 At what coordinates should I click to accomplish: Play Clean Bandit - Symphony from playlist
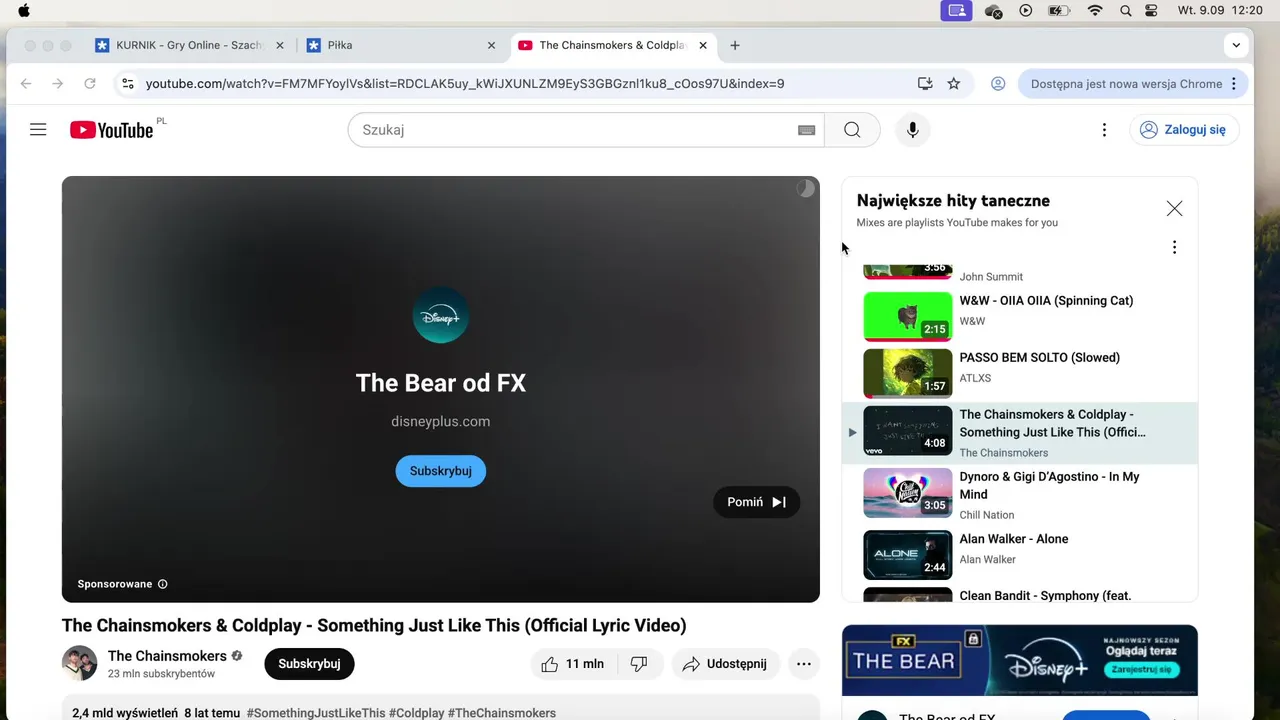tap(1020, 594)
